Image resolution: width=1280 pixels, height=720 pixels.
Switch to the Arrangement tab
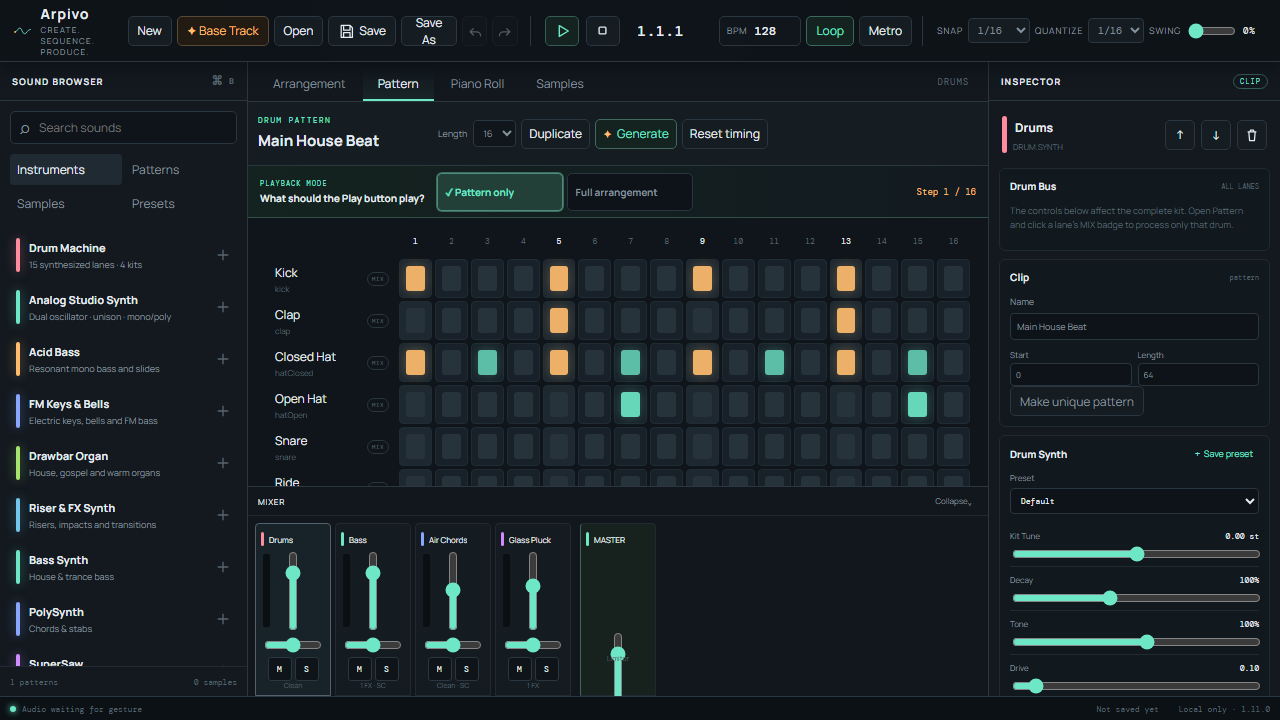point(309,84)
